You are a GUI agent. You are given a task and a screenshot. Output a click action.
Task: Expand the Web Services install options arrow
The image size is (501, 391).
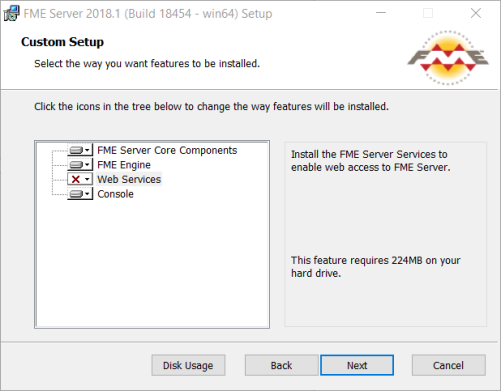coord(87,179)
